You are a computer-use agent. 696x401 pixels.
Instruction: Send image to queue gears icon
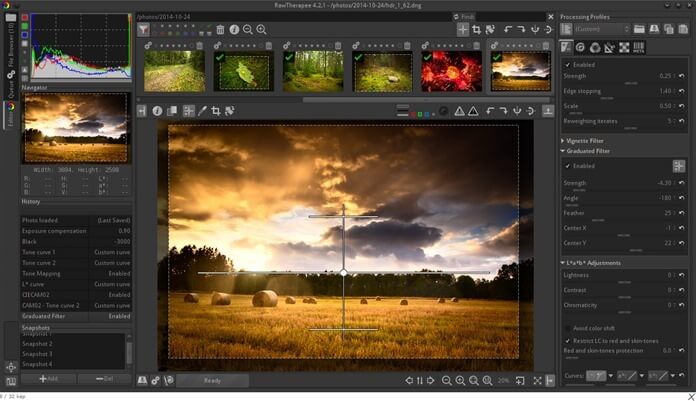click(x=155, y=381)
